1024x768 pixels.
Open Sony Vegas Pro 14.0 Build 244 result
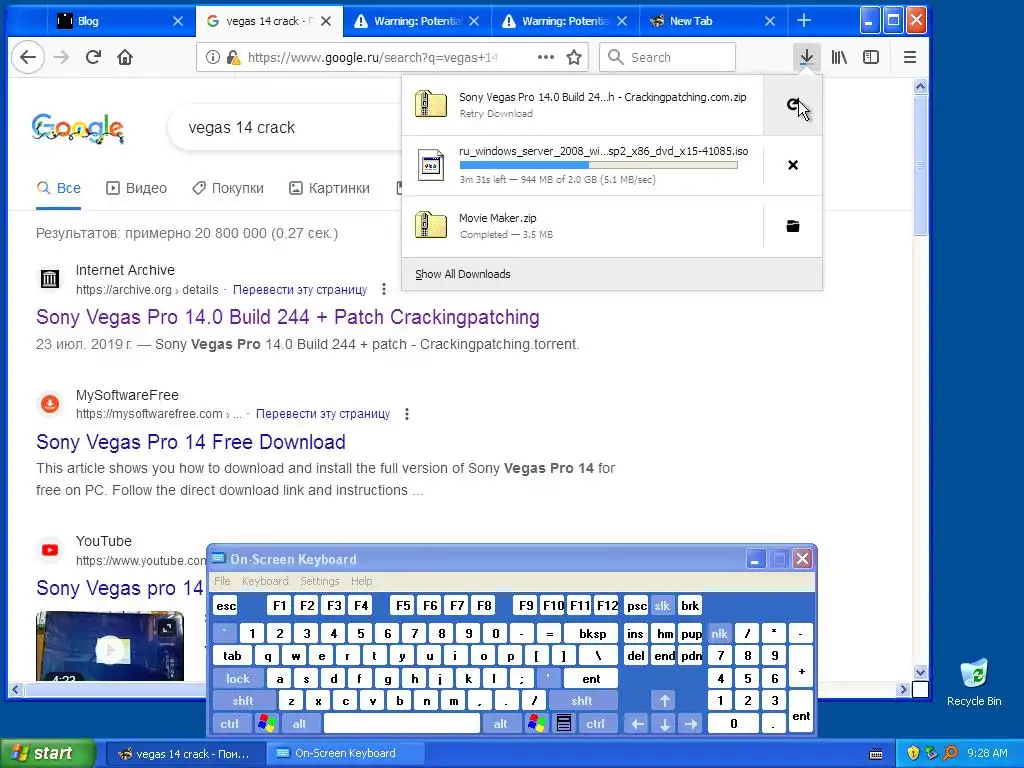[287, 317]
